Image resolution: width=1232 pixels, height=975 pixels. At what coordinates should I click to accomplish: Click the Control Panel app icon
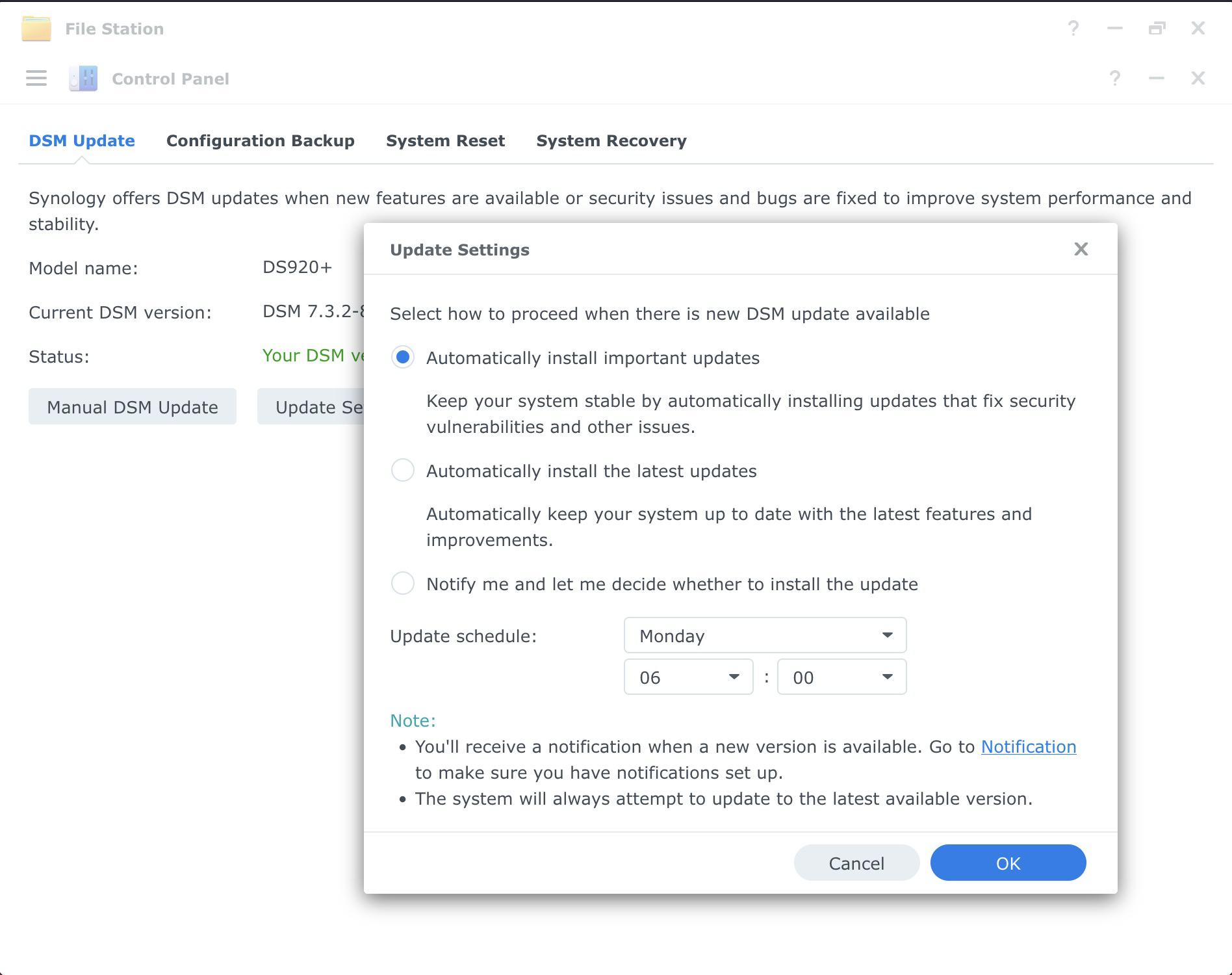[83, 79]
